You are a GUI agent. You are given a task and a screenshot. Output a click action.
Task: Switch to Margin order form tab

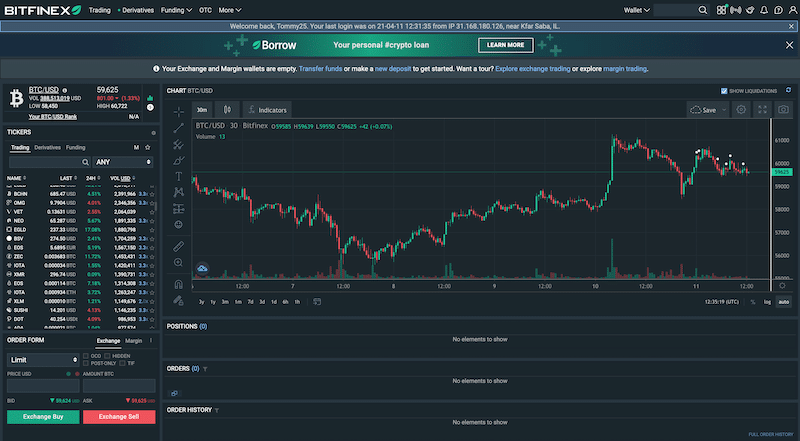click(134, 341)
